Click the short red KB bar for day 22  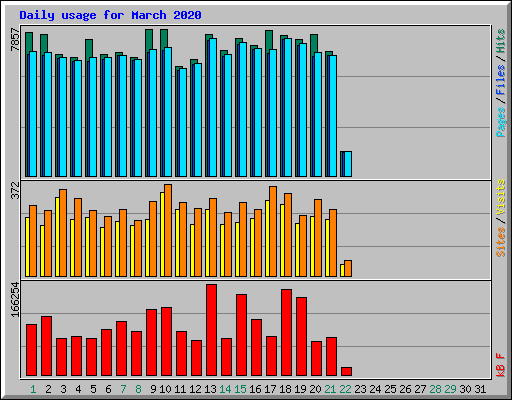tap(347, 372)
